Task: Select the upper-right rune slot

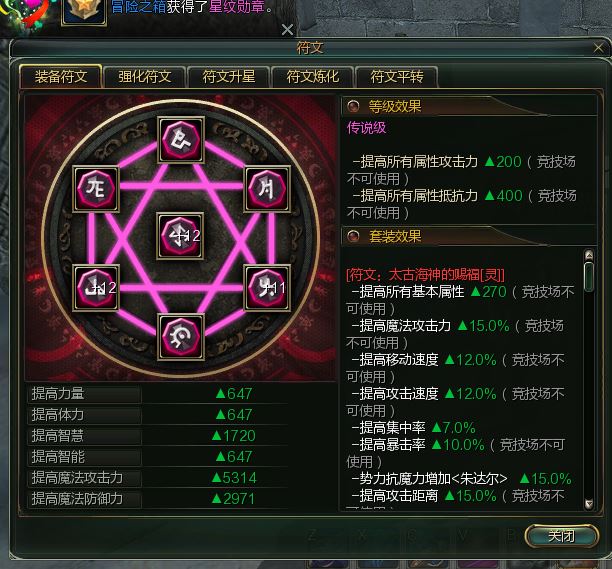Action: click(267, 189)
